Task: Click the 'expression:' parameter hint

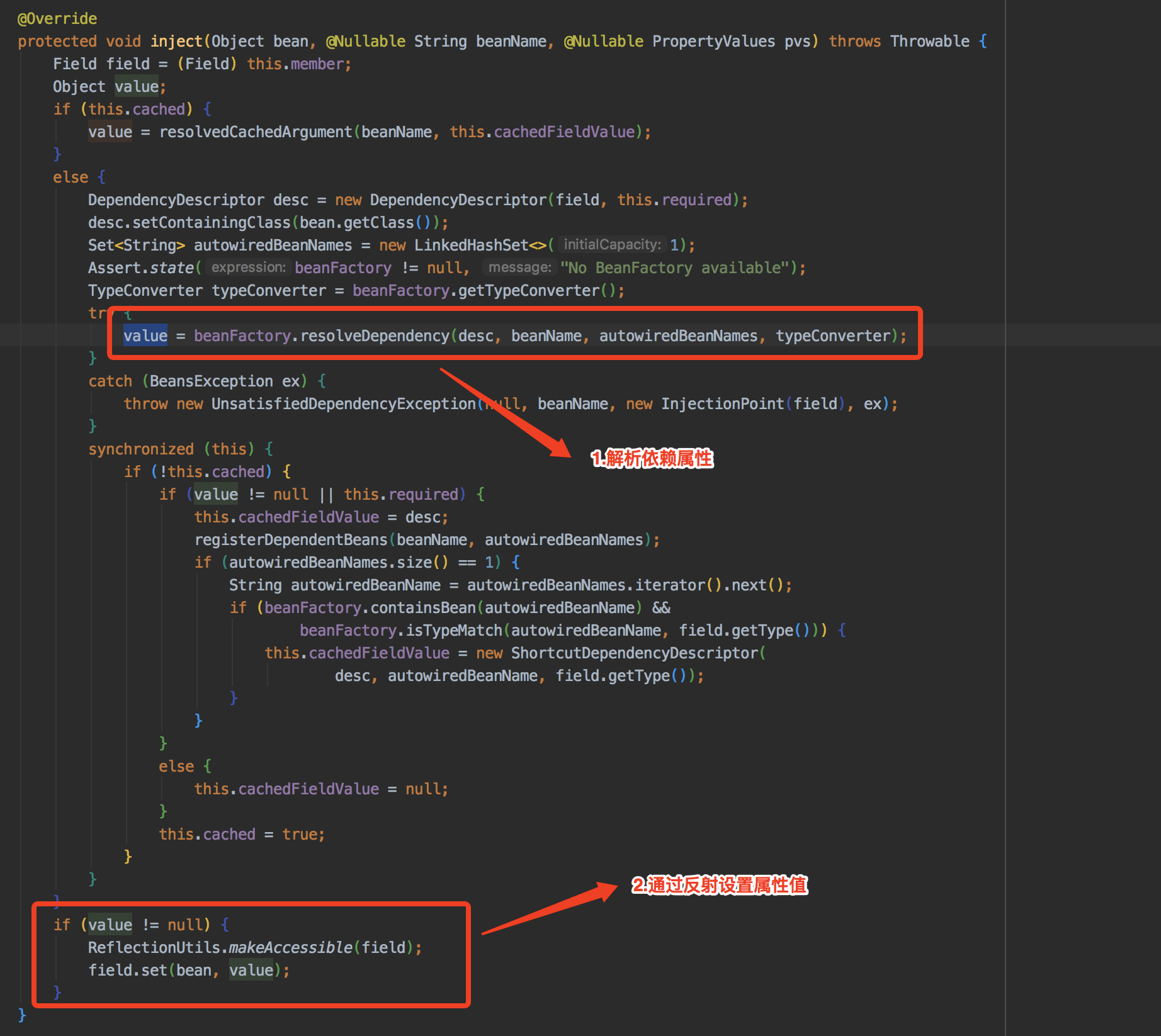Action: point(248,267)
